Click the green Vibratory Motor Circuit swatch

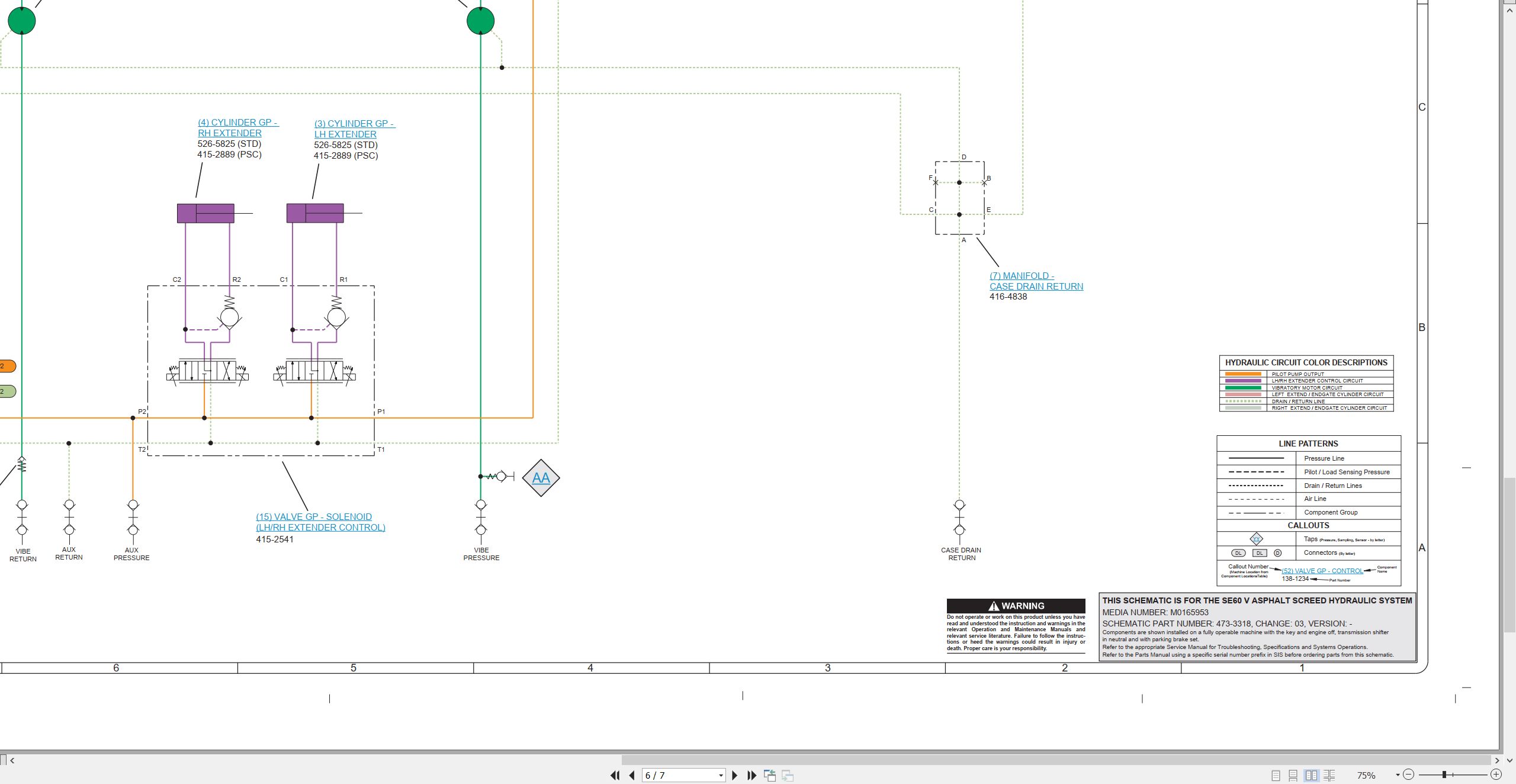point(1243,388)
